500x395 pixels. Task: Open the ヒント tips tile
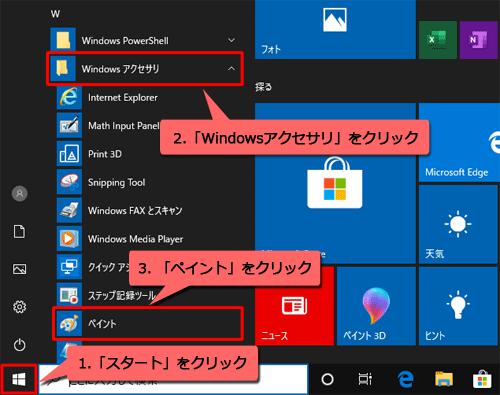tap(458, 306)
